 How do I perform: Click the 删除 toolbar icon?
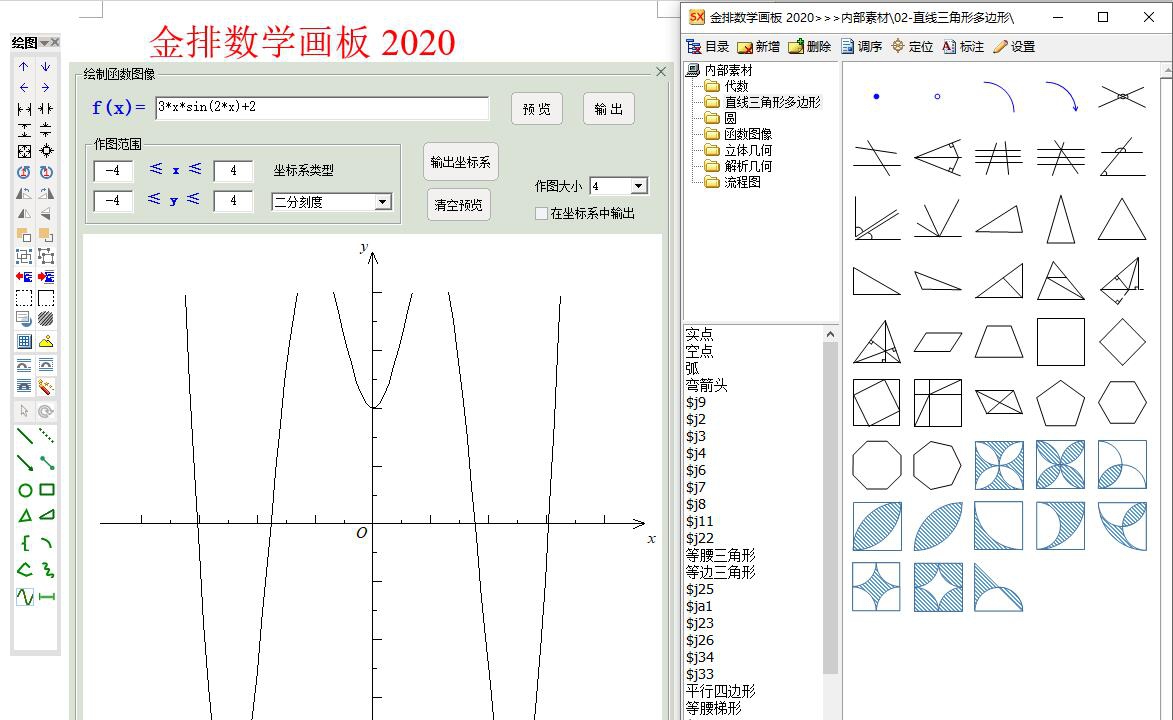(x=805, y=46)
